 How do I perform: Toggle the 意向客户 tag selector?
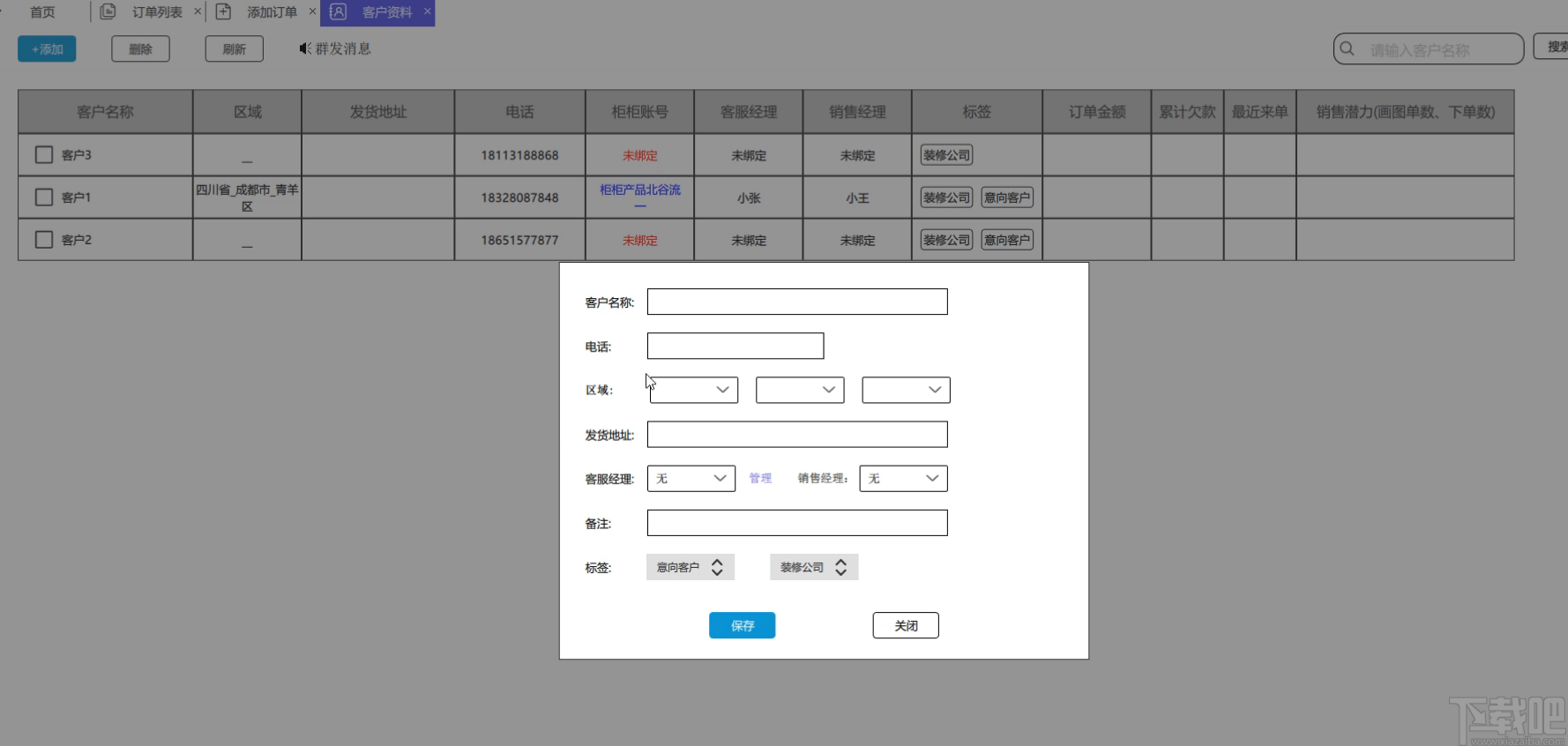click(x=691, y=567)
